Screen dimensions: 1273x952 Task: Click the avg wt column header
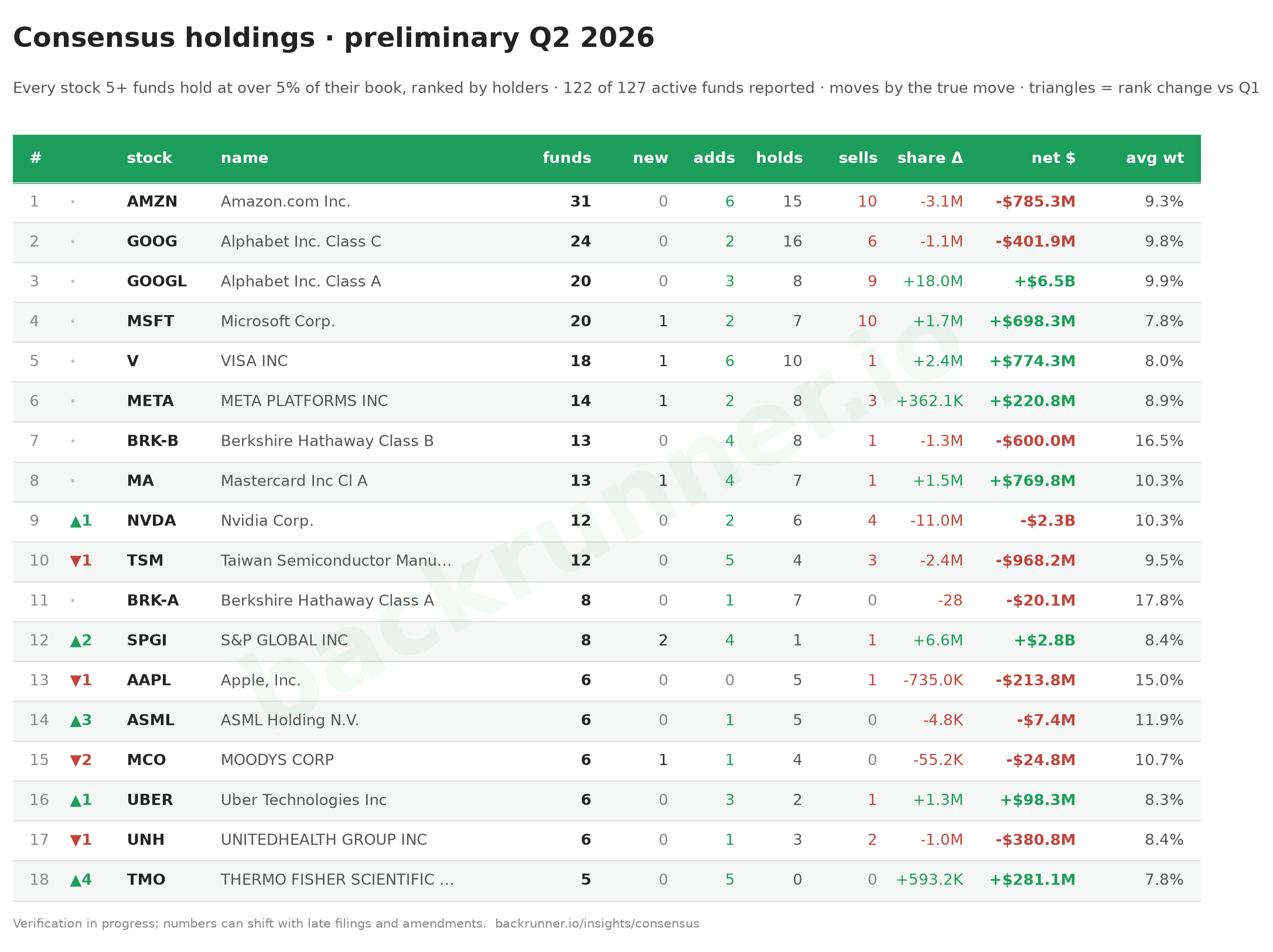click(x=1155, y=158)
